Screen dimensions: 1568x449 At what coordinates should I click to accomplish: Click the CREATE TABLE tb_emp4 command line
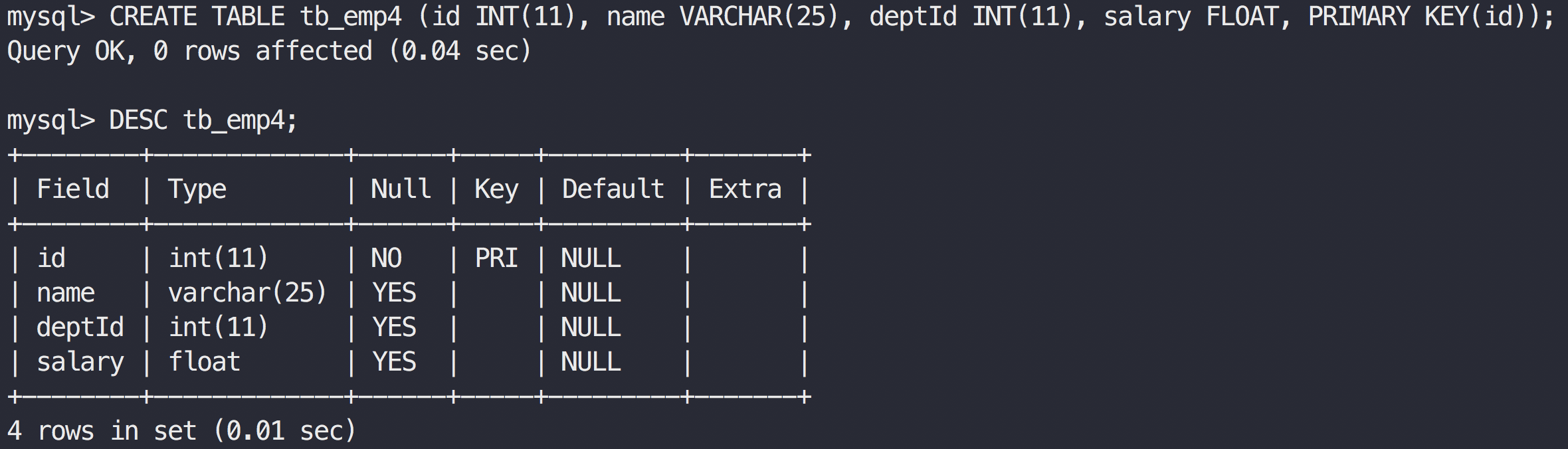[x=781, y=17]
